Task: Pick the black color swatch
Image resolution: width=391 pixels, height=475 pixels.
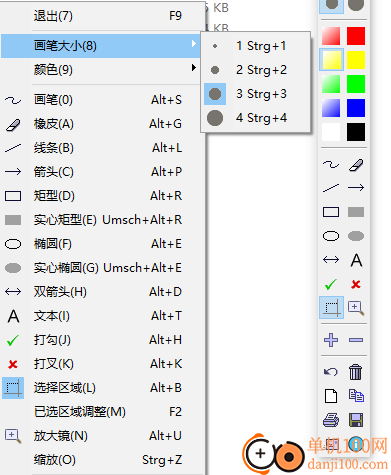Action: click(356, 132)
